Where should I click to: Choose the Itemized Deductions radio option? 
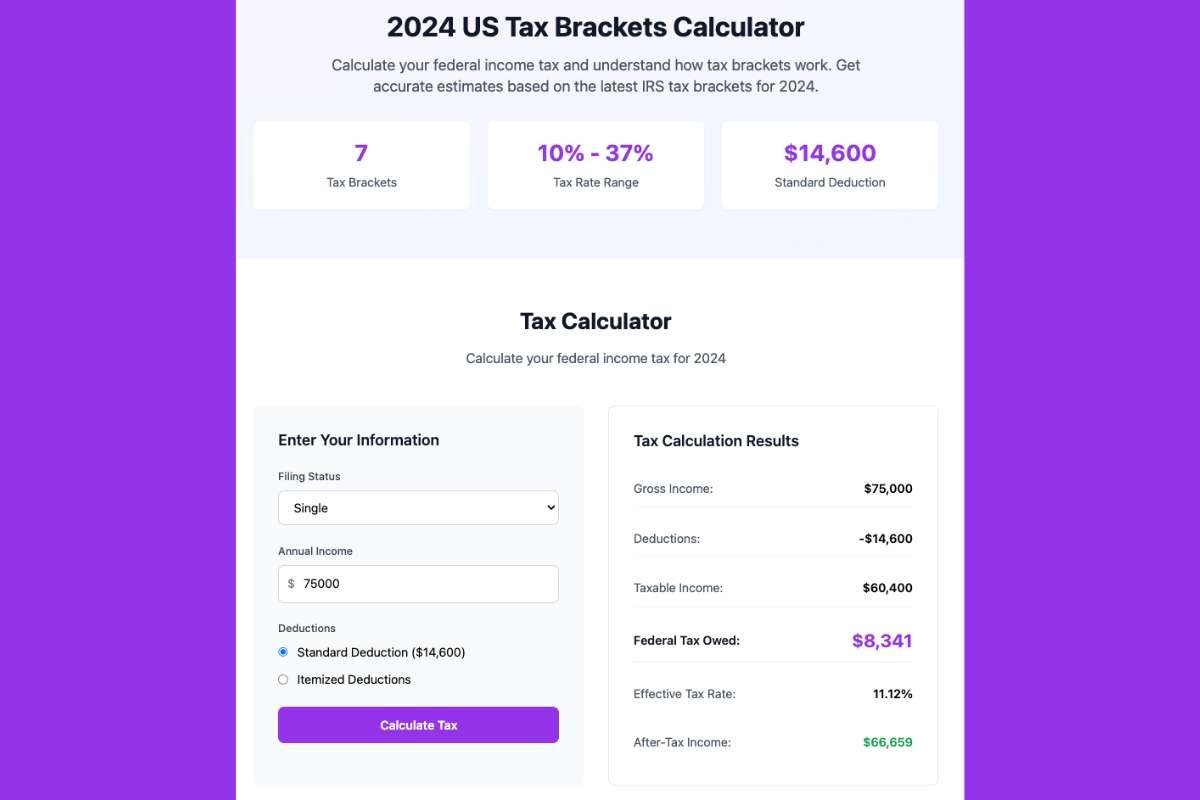(283, 679)
